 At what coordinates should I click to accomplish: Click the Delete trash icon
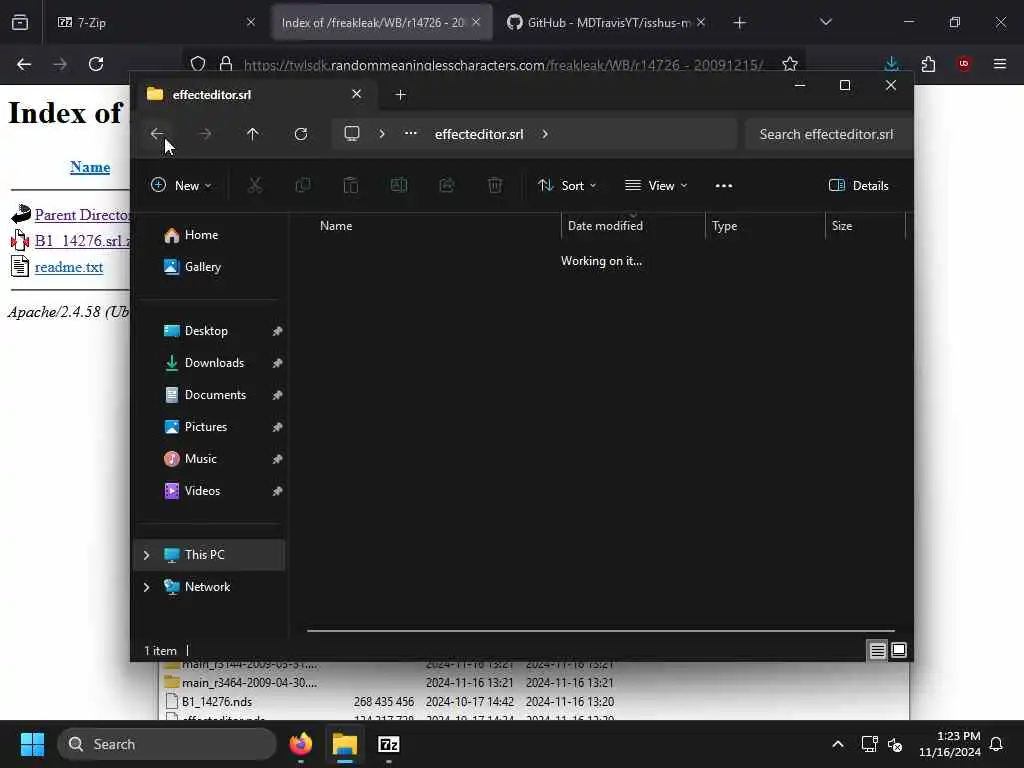tap(495, 185)
